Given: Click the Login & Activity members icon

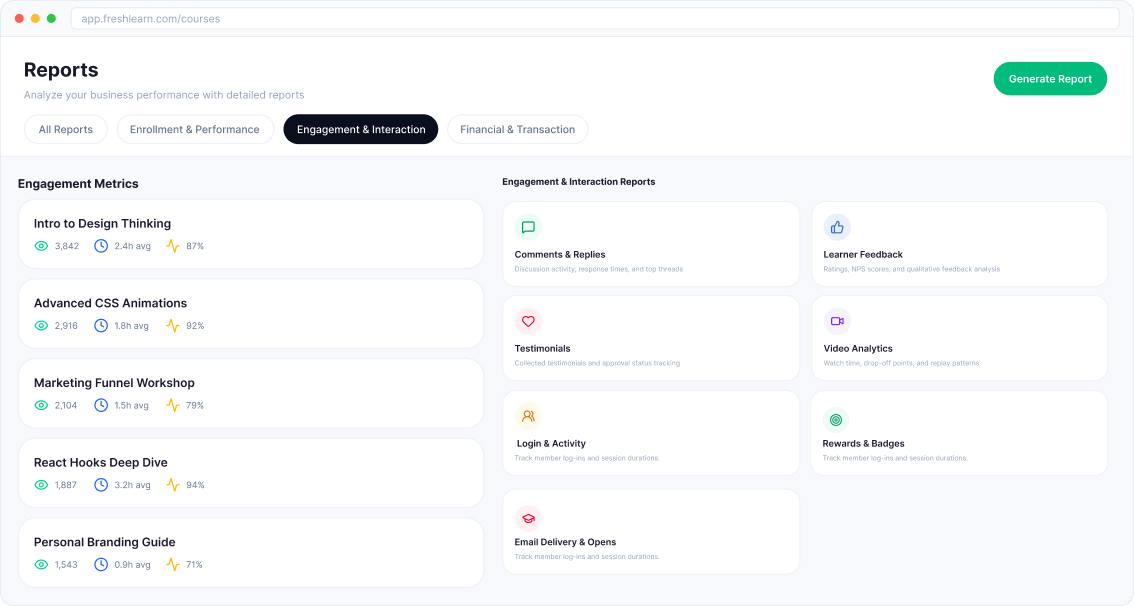Looking at the screenshot, I should [x=528, y=416].
